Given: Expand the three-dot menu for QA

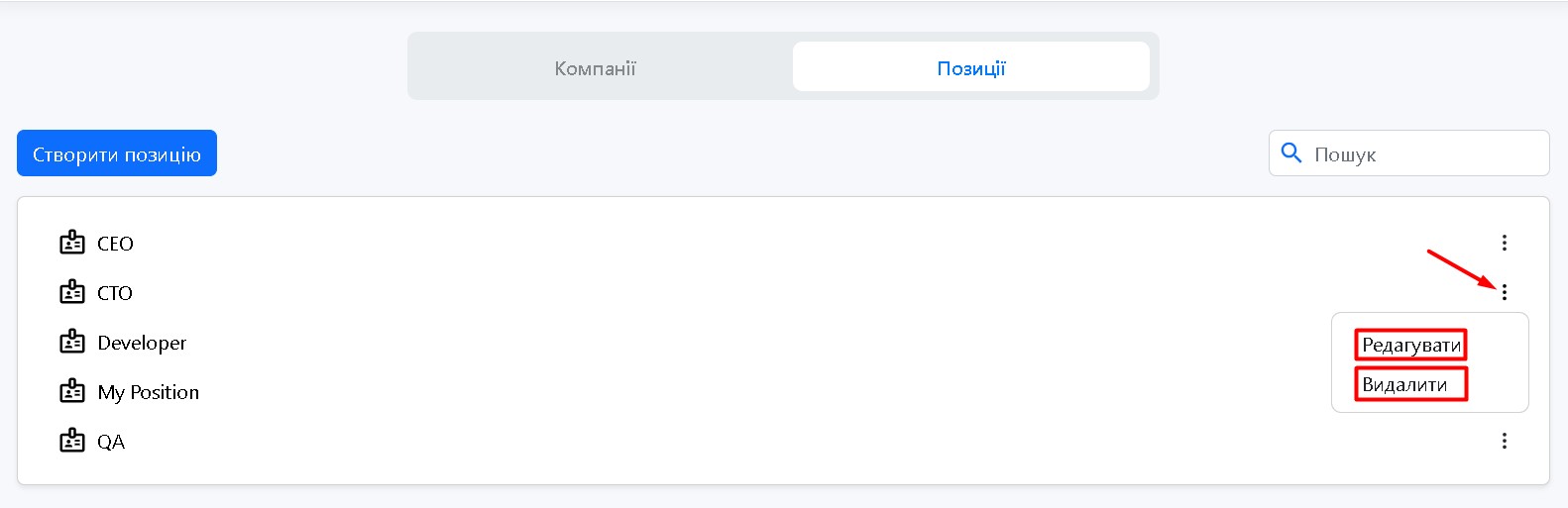Looking at the screenshot, I should pyautogui.click(x=1504, y=441).
